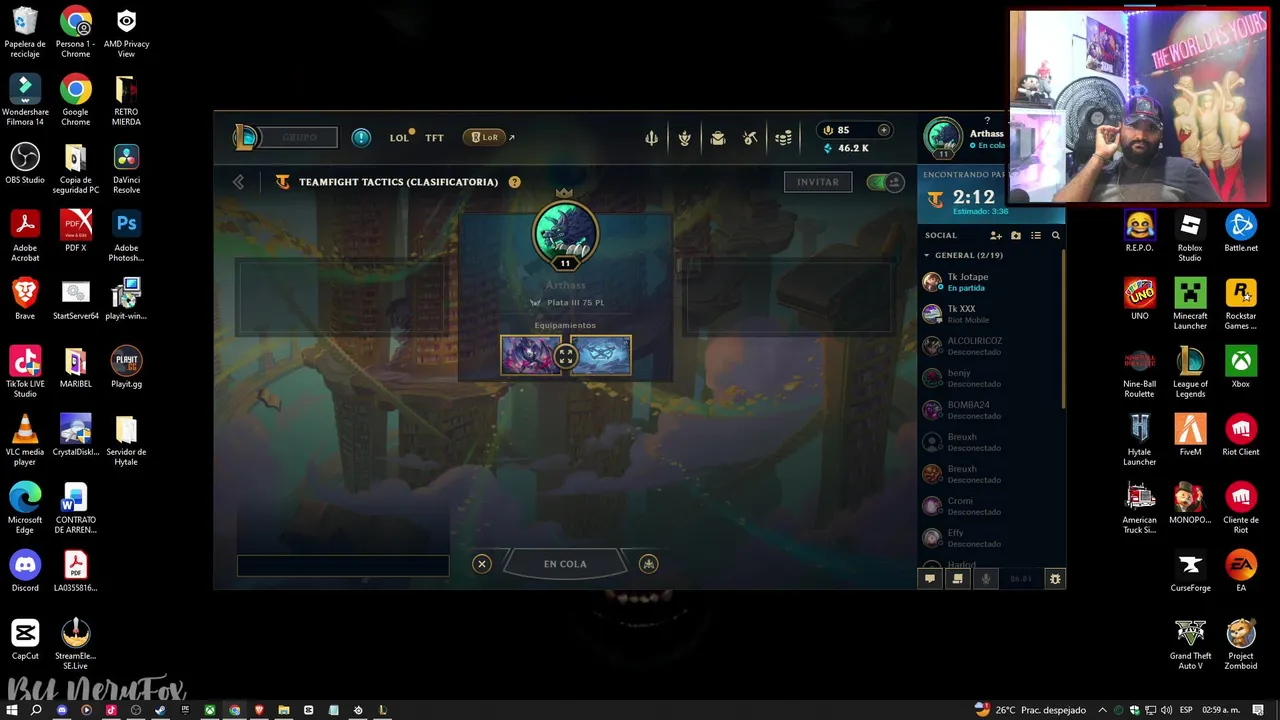Click the ESP language indicator

(x=1187, y=710)
